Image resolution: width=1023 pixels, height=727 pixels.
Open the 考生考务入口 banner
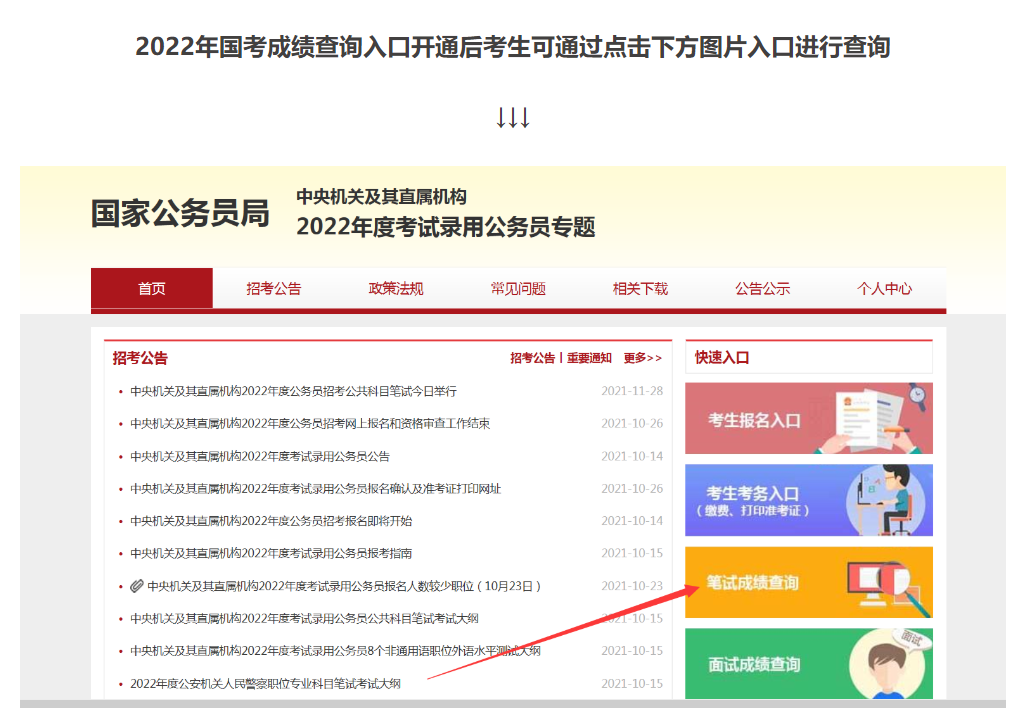[808, 500]
